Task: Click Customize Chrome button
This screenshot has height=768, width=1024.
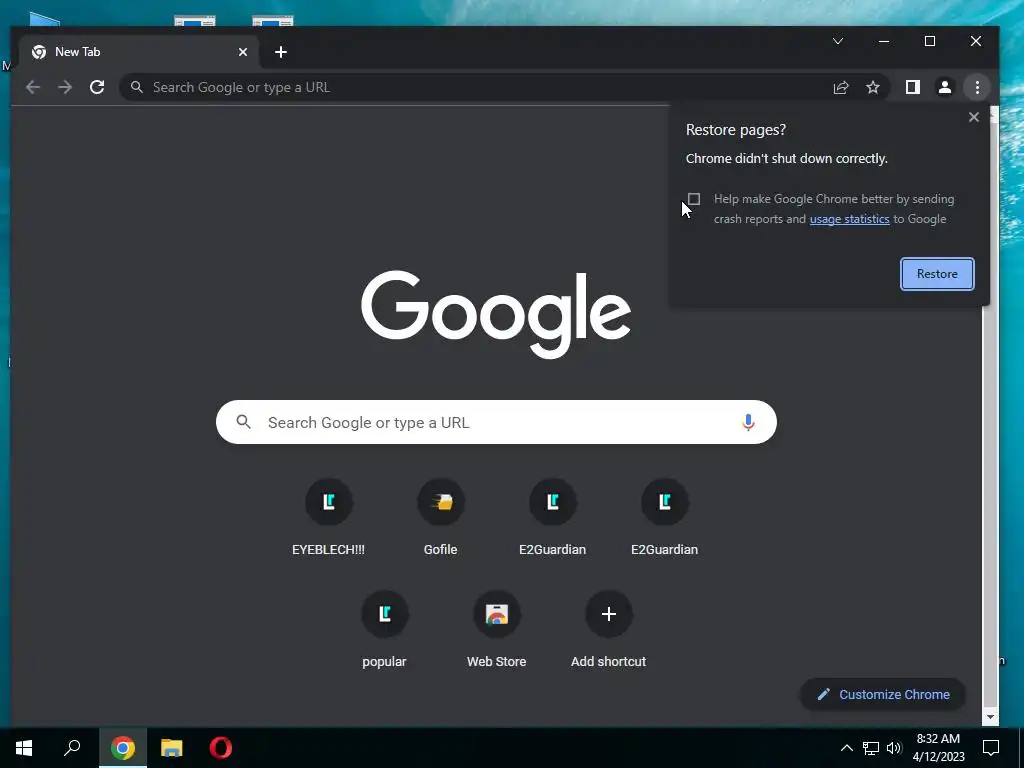Action: 883,695
